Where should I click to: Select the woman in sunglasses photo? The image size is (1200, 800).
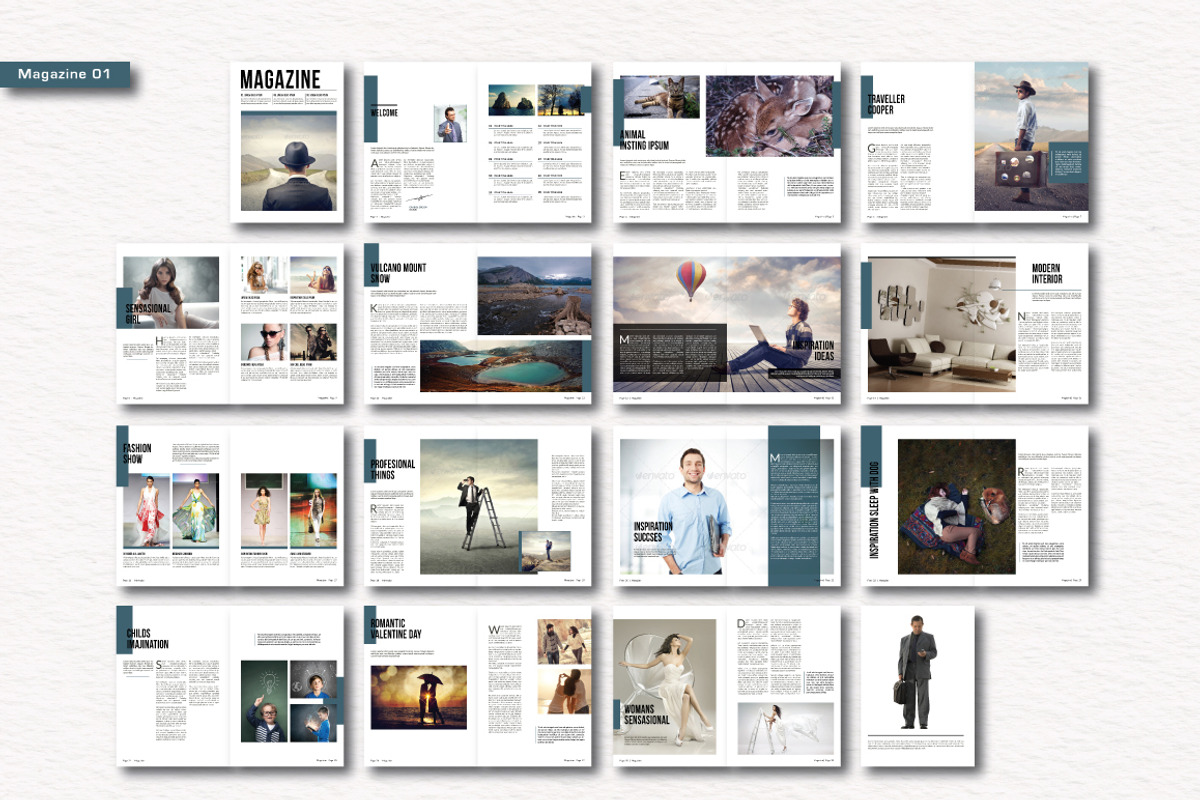[265, 342]
